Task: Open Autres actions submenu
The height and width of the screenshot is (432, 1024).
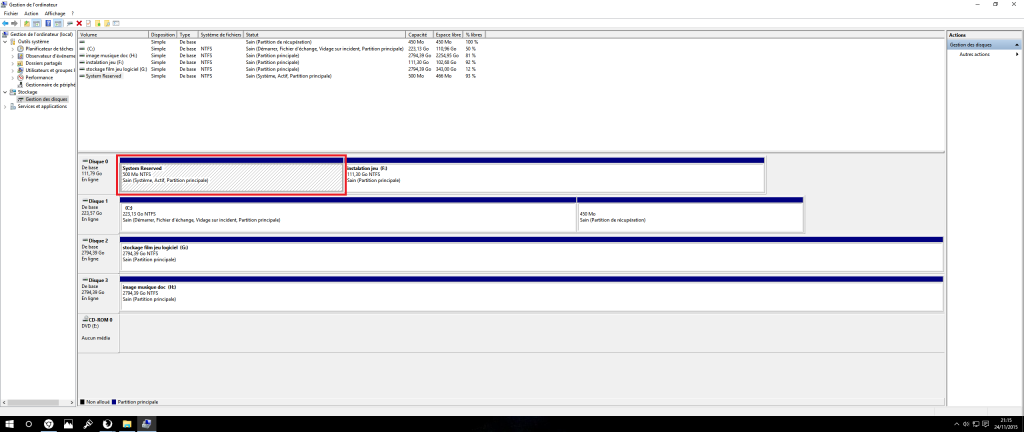Action: coord(974,55)
